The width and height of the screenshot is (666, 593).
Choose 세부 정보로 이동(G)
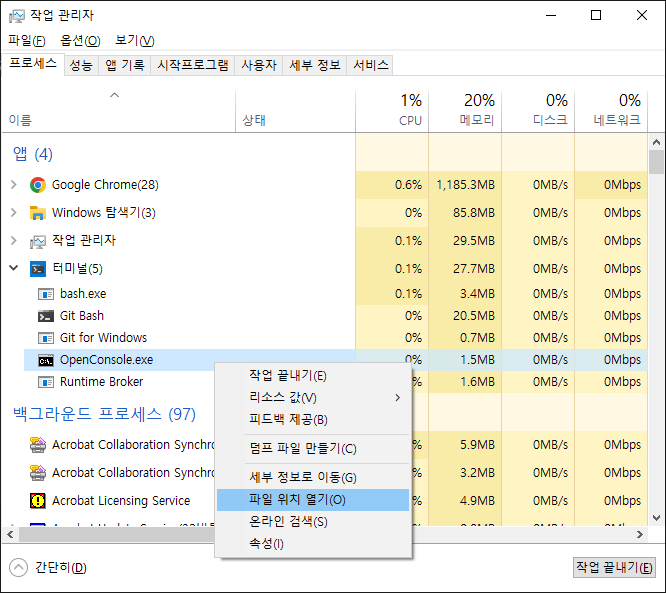coord(313,477)
